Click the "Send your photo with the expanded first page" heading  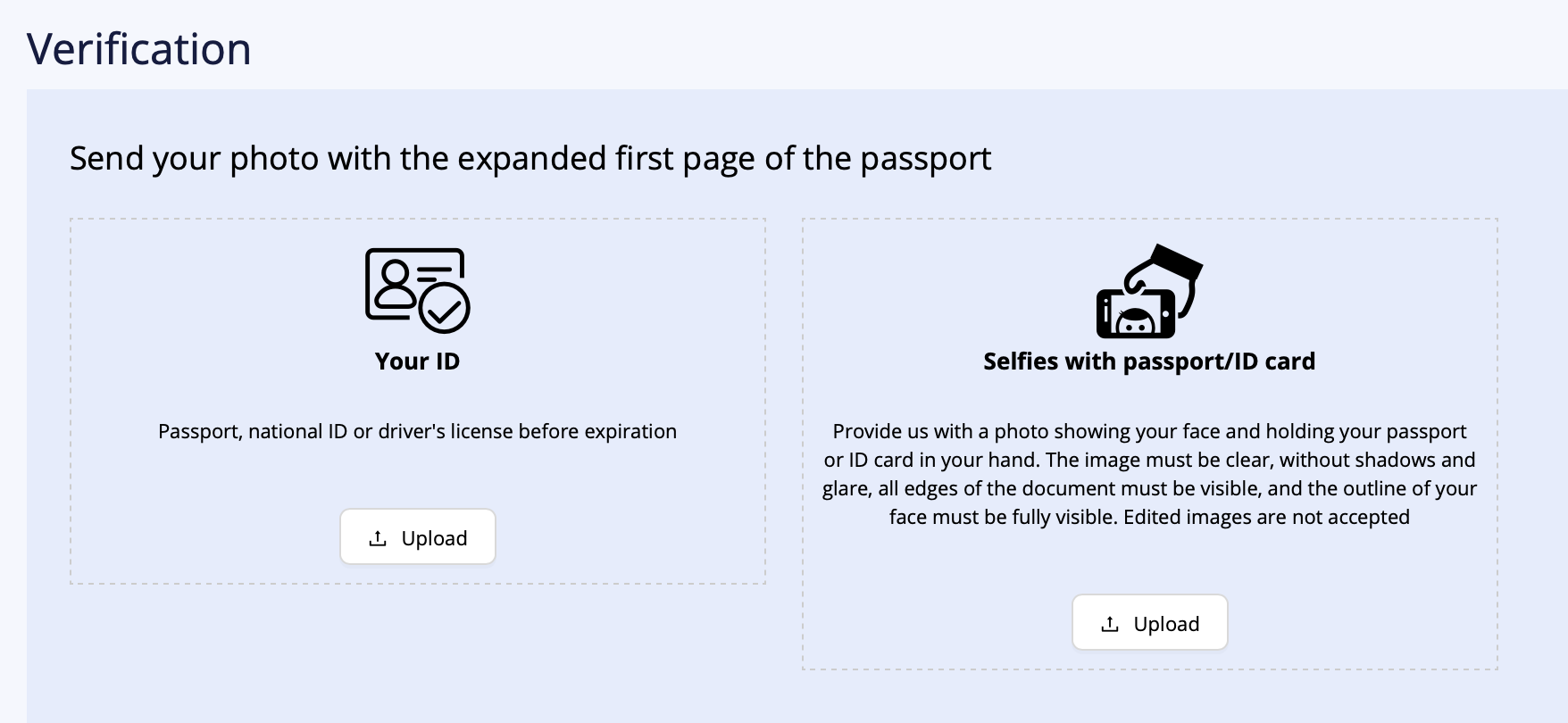tap(530, 159)
